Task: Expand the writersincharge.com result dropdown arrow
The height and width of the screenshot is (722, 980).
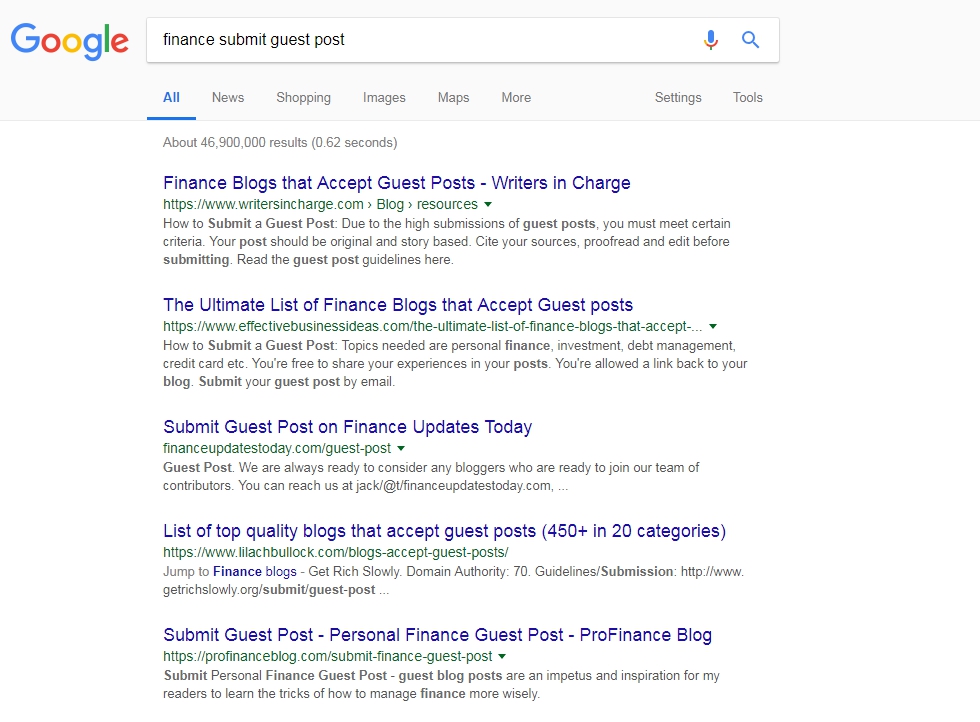Action: click(x=488, y=204)
